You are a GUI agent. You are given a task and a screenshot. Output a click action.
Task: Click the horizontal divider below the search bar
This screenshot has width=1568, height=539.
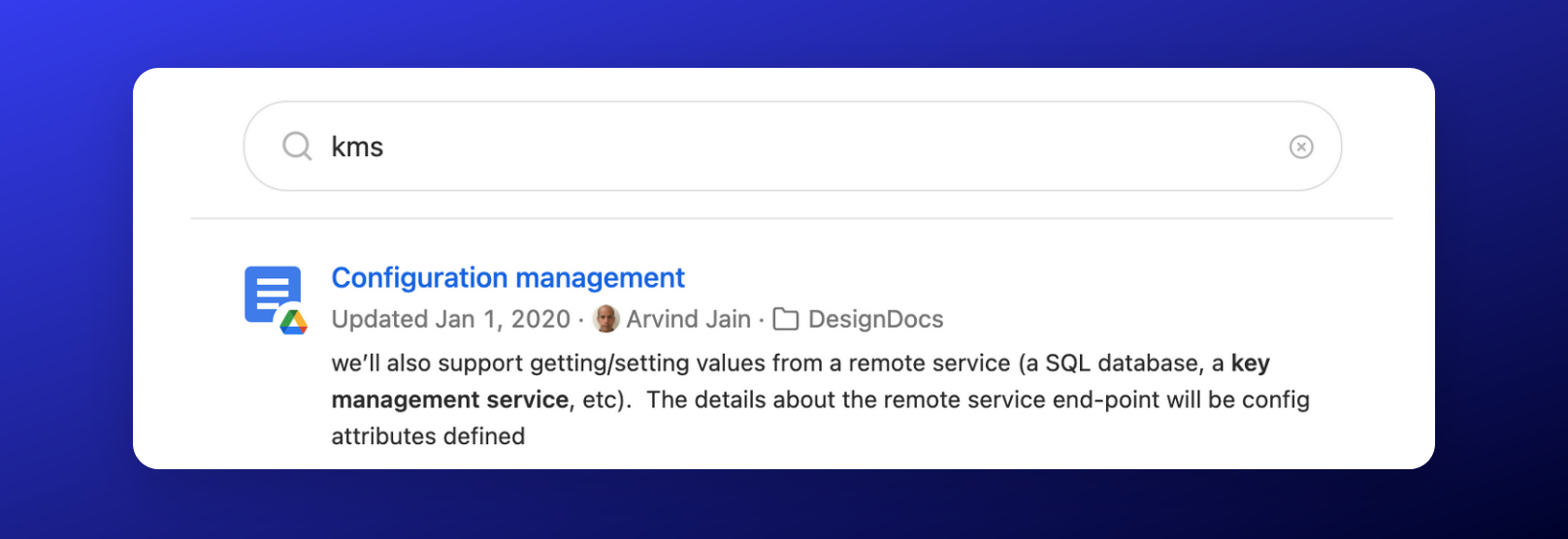[x=792, y=219]
